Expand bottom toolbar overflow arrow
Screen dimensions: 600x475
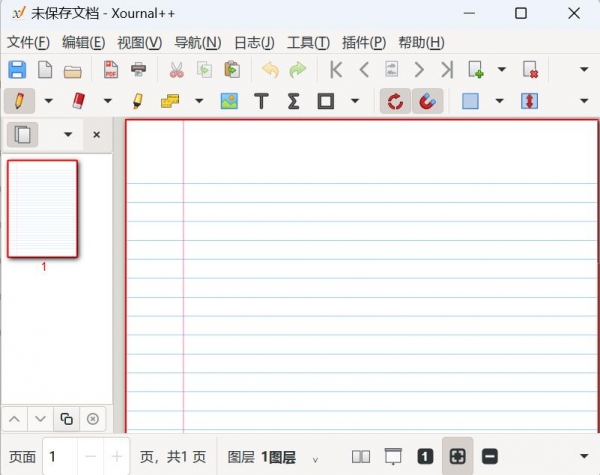point(584,456)
